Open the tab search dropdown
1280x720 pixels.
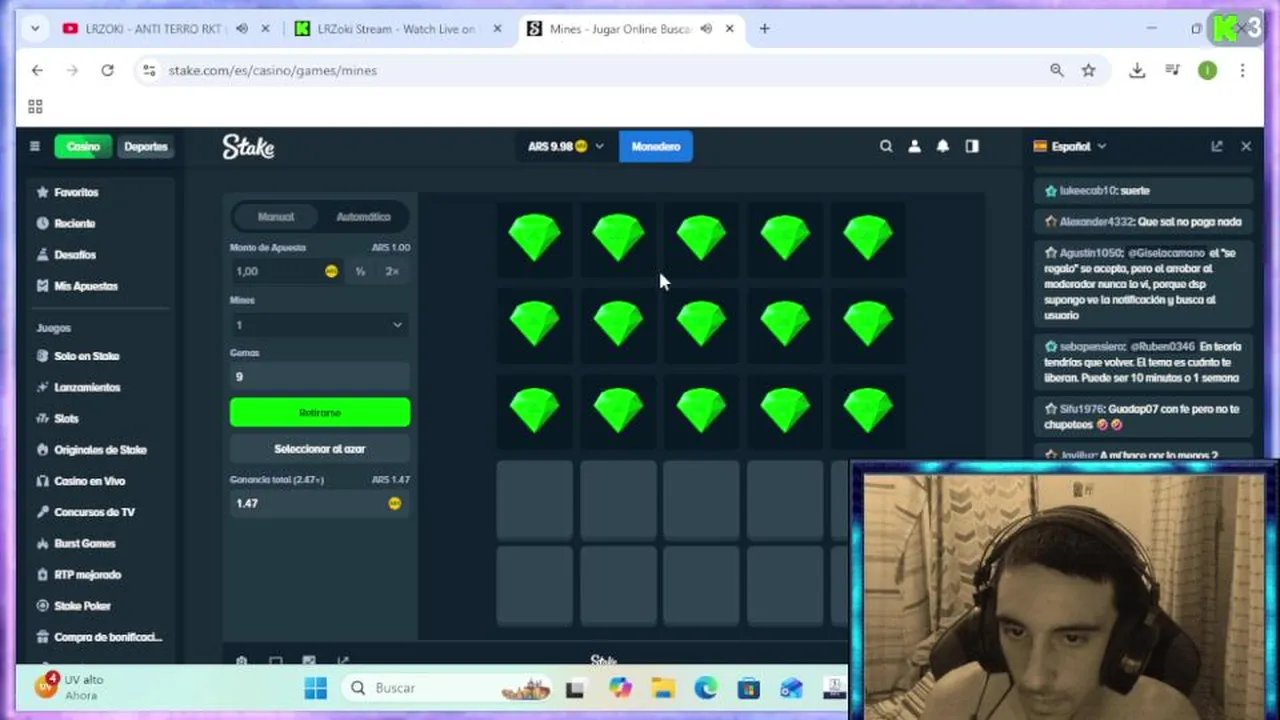click(35, 29)
